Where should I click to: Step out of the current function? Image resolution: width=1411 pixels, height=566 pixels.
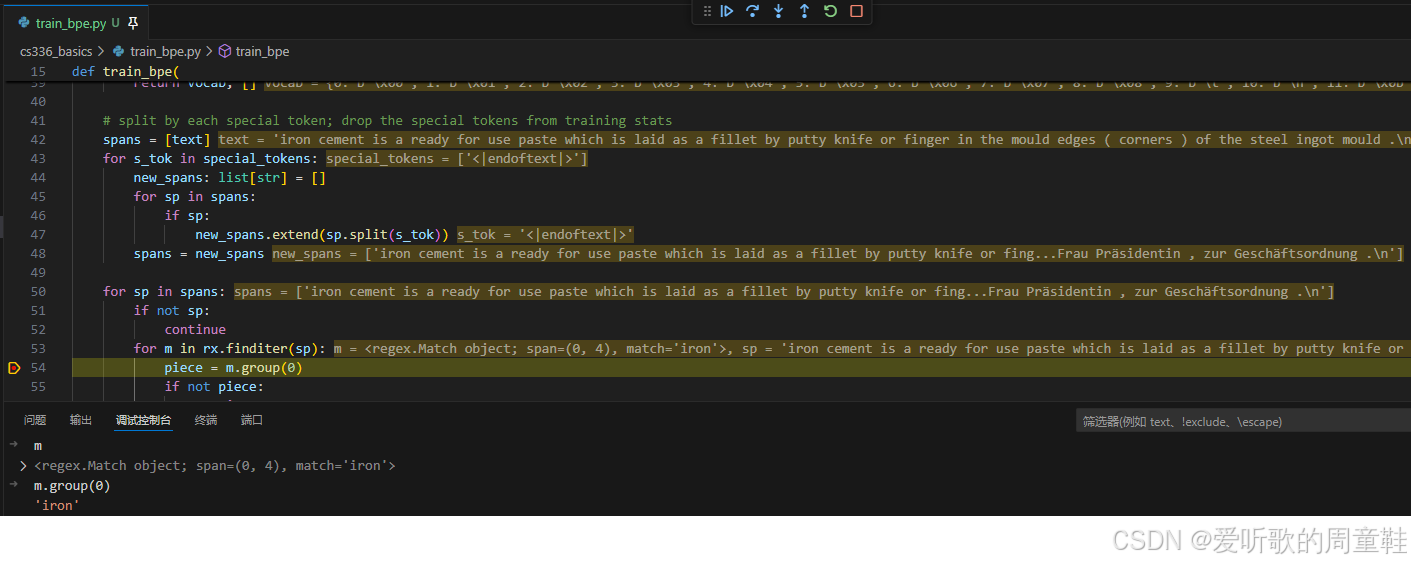804,11
